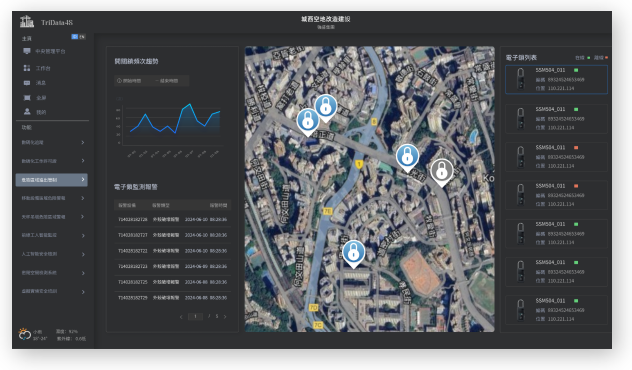The height and width of the screenshot is (370, 632).
Task: Select the bottom blue lock marker on map
Action: 353,254
